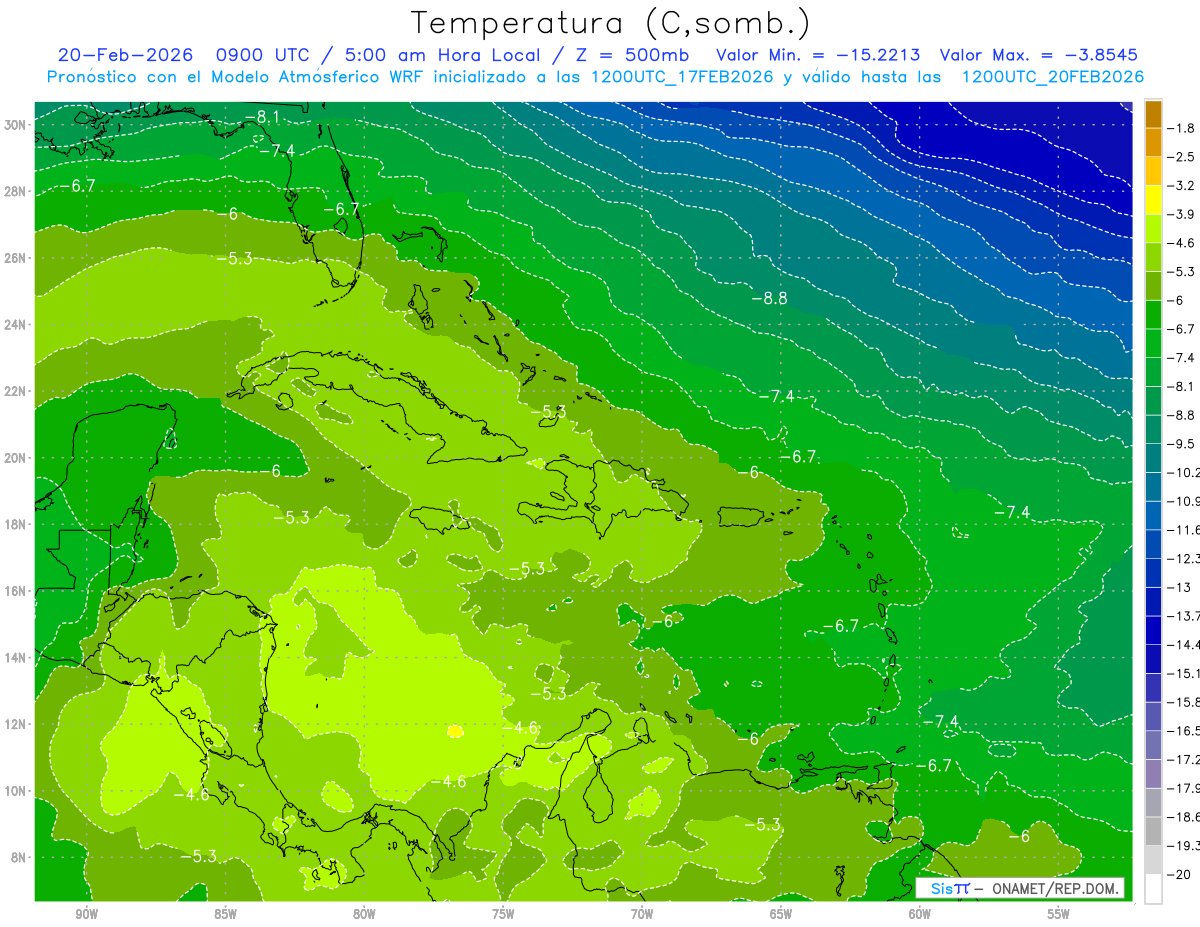
Task: Click the title "Temperatura (C,somb.)"
Action: tap(611, 22)
